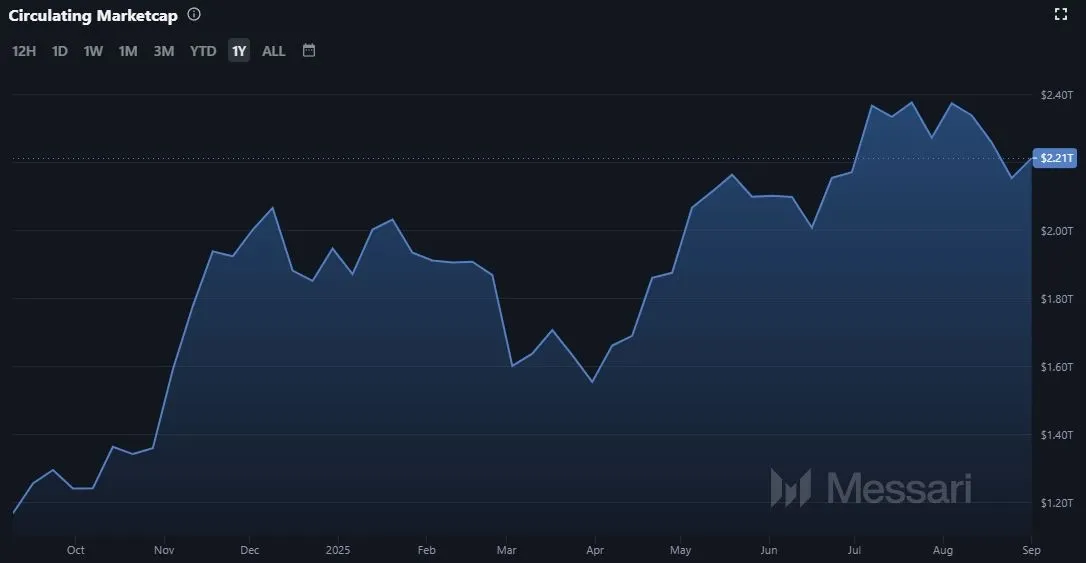This screenshot has height=563, width=1086.
Task: Click the active 1Y range tab
Action: [x=239, y=51]
